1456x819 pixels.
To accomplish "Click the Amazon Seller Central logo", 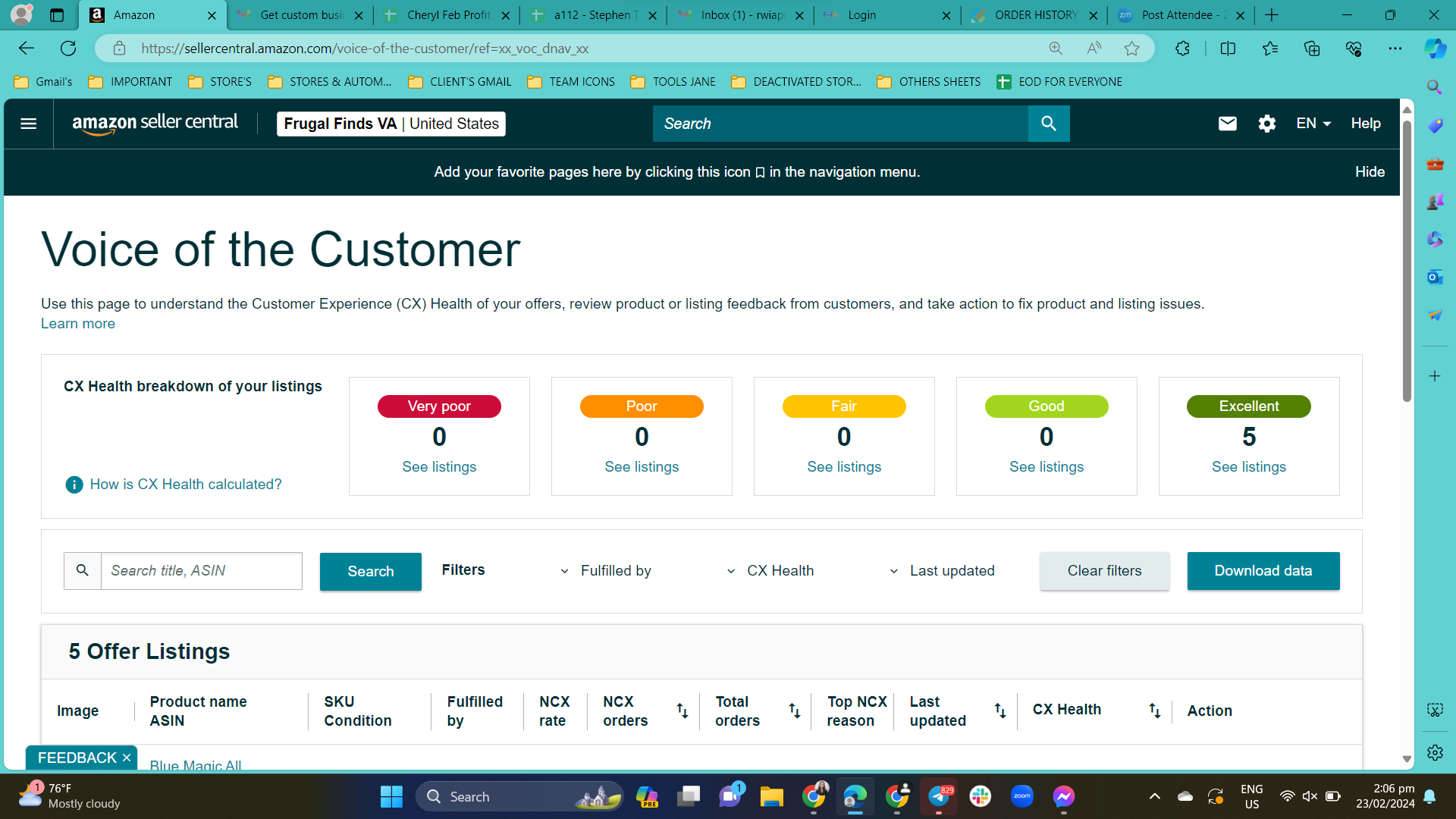I will coord(155,124).
